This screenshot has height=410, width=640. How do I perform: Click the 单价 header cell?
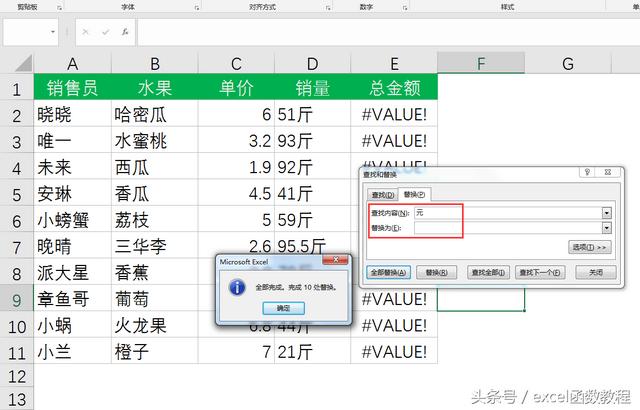pos(236,87)
